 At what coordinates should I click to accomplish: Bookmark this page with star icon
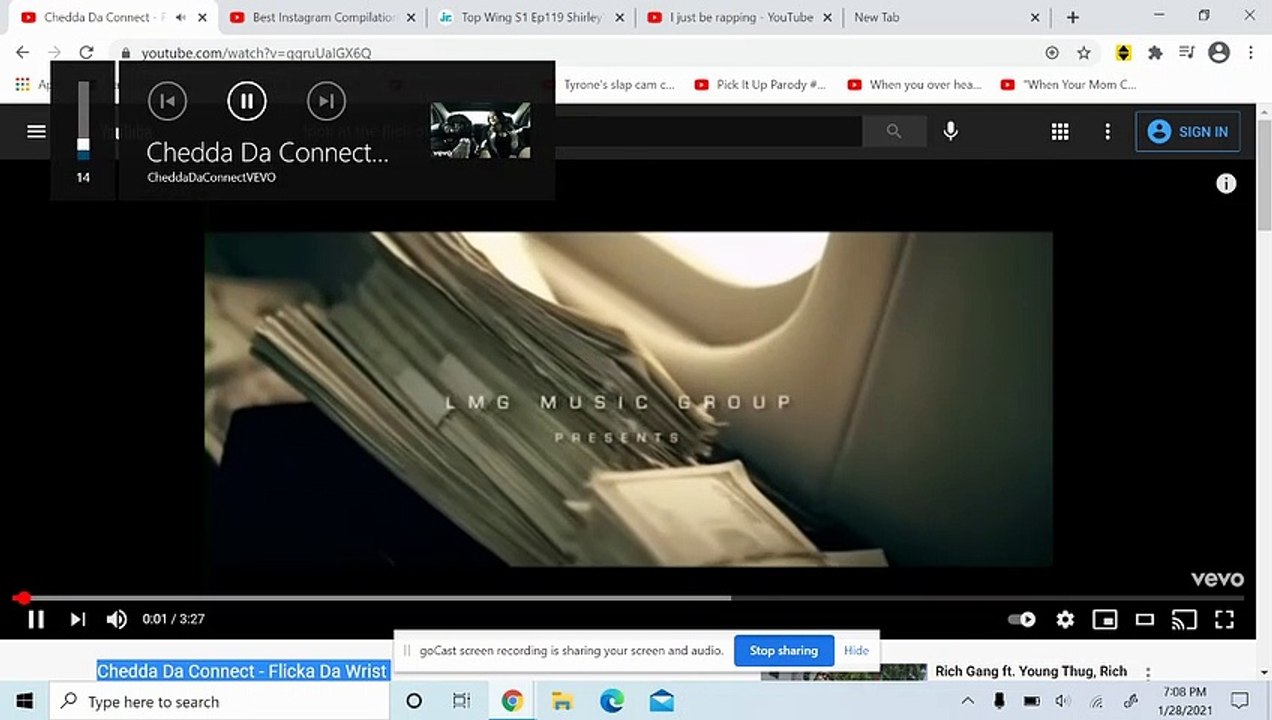click(x=1084, y=53)
